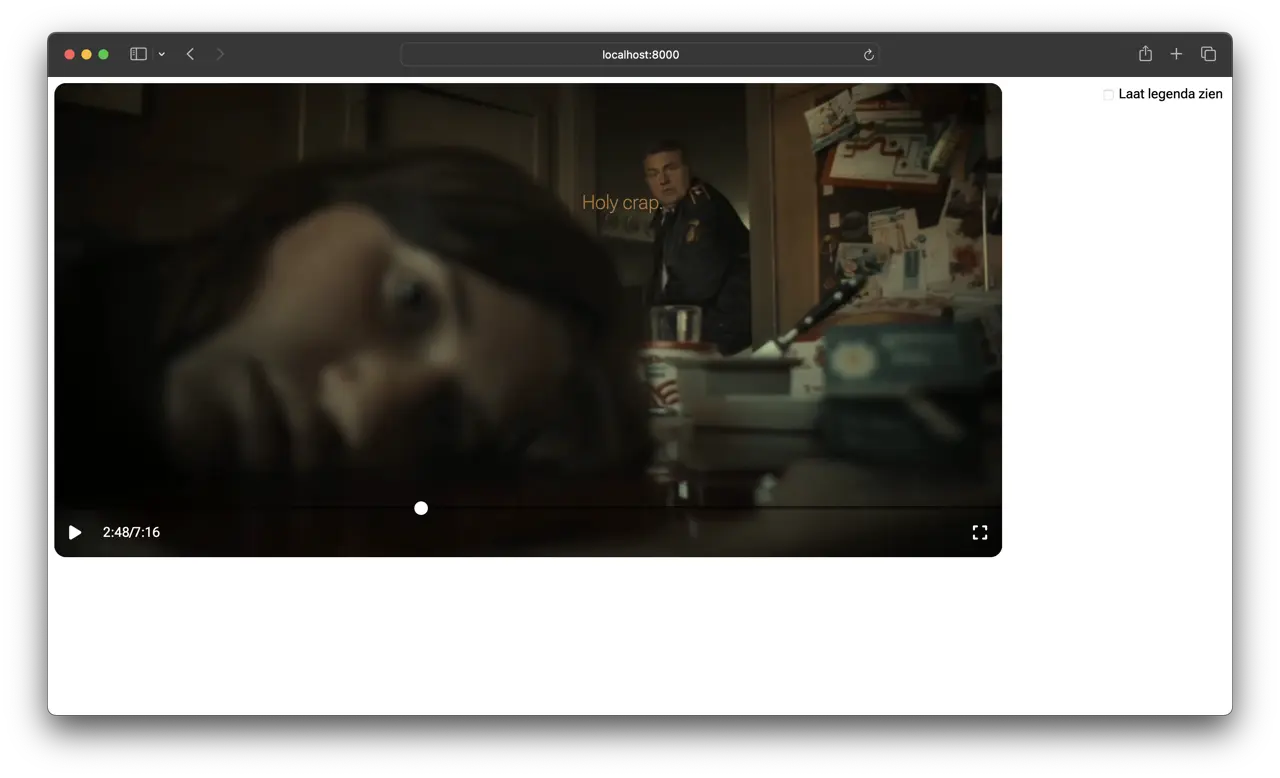The width and height of the screenshot is (1280, 778).
Task: Minimize the Safari window
Action: tap(86, 54)
